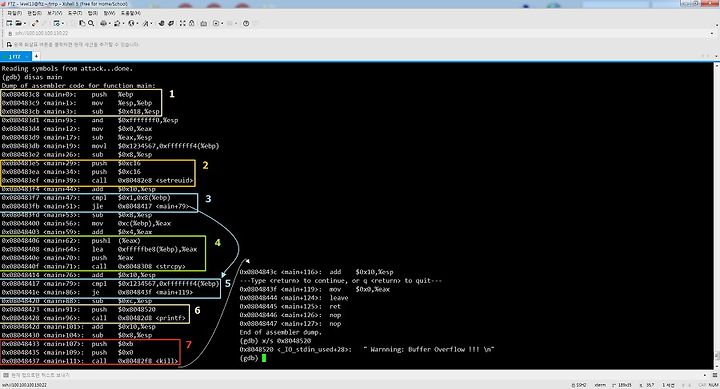Click the Find magnifier icon

91,23
